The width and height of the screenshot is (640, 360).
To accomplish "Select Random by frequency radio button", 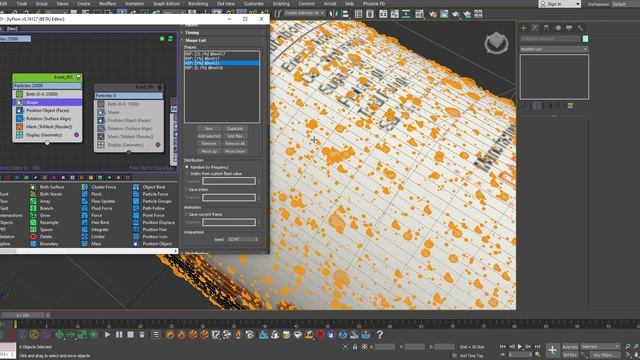I will point(187,167).
